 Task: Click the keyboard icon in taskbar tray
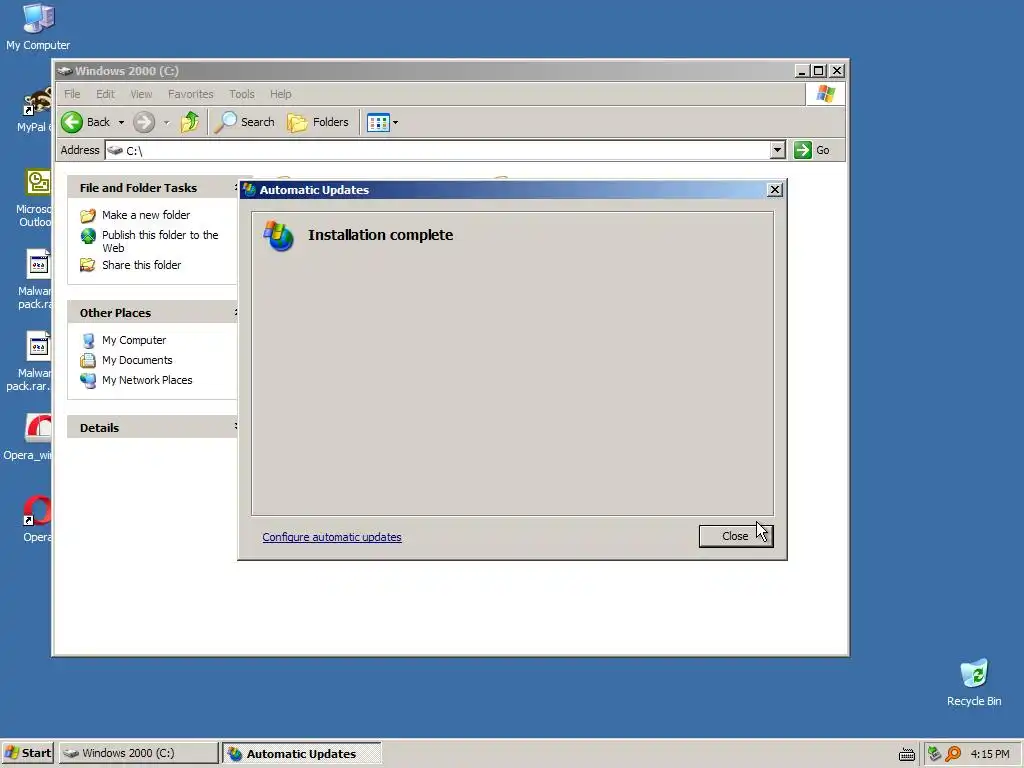(906, 754)
